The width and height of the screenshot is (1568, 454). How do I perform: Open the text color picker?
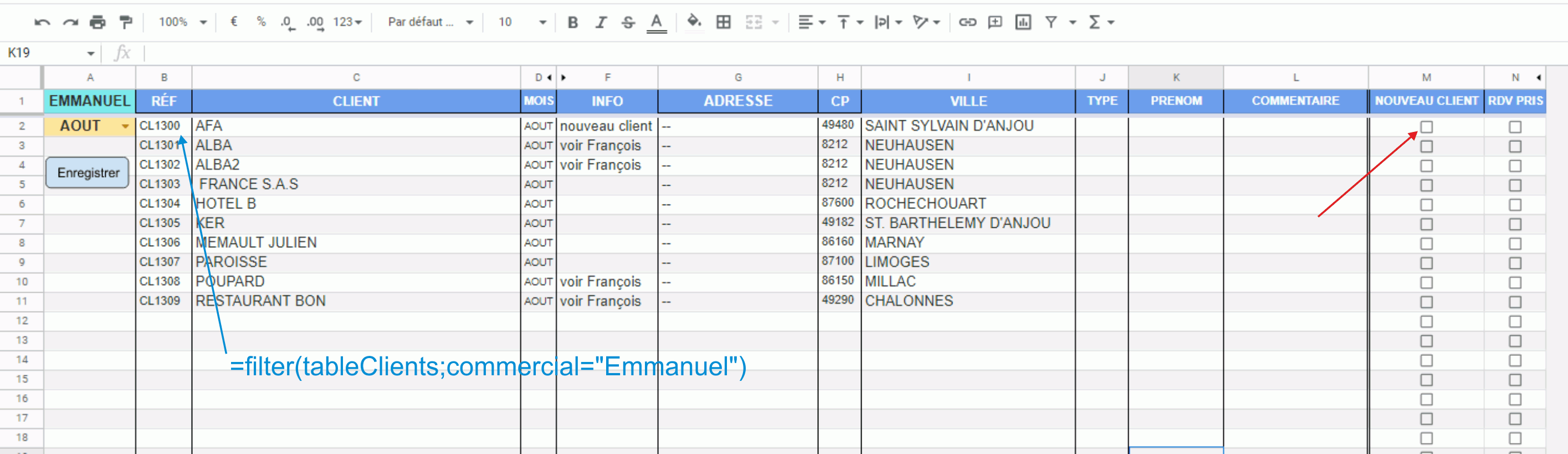tap(656, 23)
